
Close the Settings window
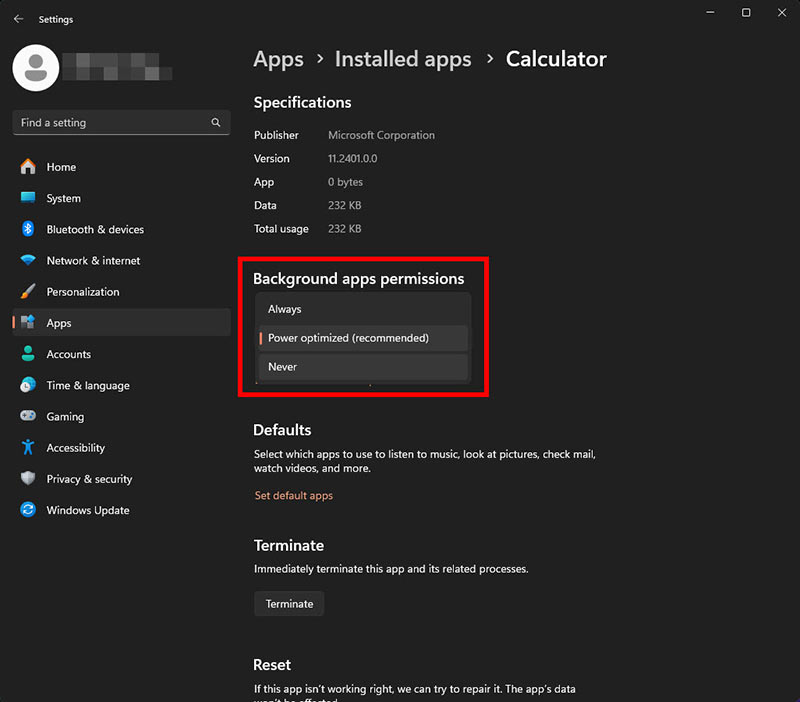click(x=782, y=12)
